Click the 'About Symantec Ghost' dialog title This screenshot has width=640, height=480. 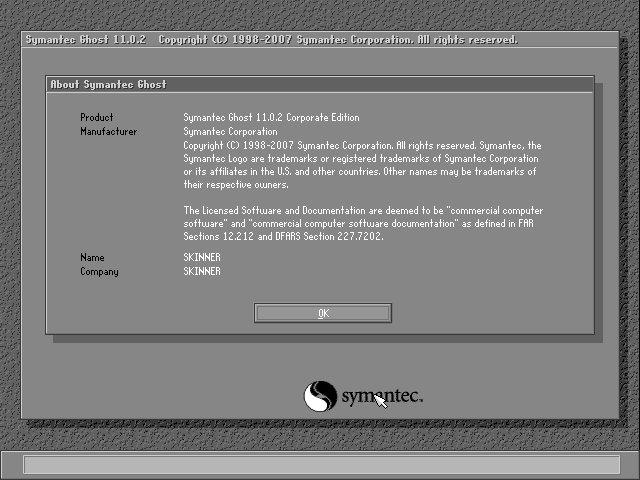coord(108,84)
